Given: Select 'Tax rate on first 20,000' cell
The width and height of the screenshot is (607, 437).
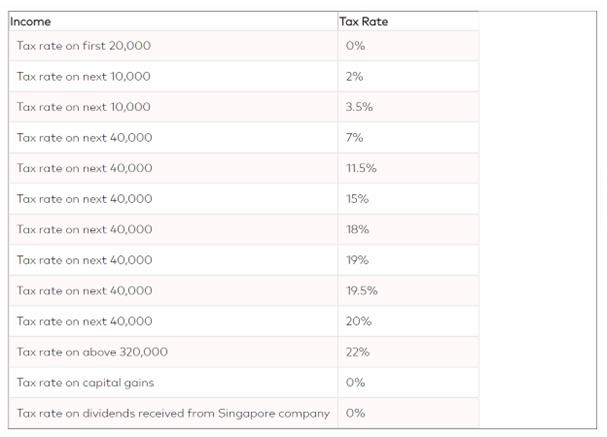Looking at the screenshot, I should tap(84, 46).
